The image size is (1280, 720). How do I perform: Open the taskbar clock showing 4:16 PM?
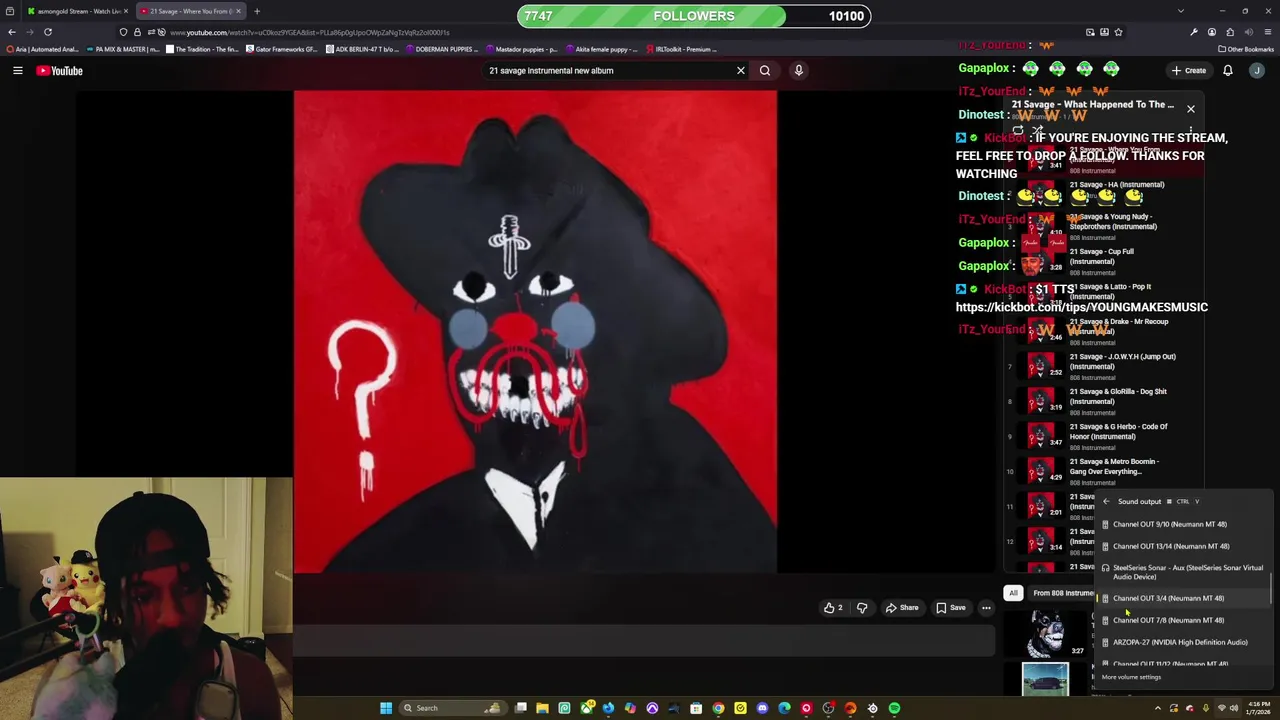[x=1259, y=708]
